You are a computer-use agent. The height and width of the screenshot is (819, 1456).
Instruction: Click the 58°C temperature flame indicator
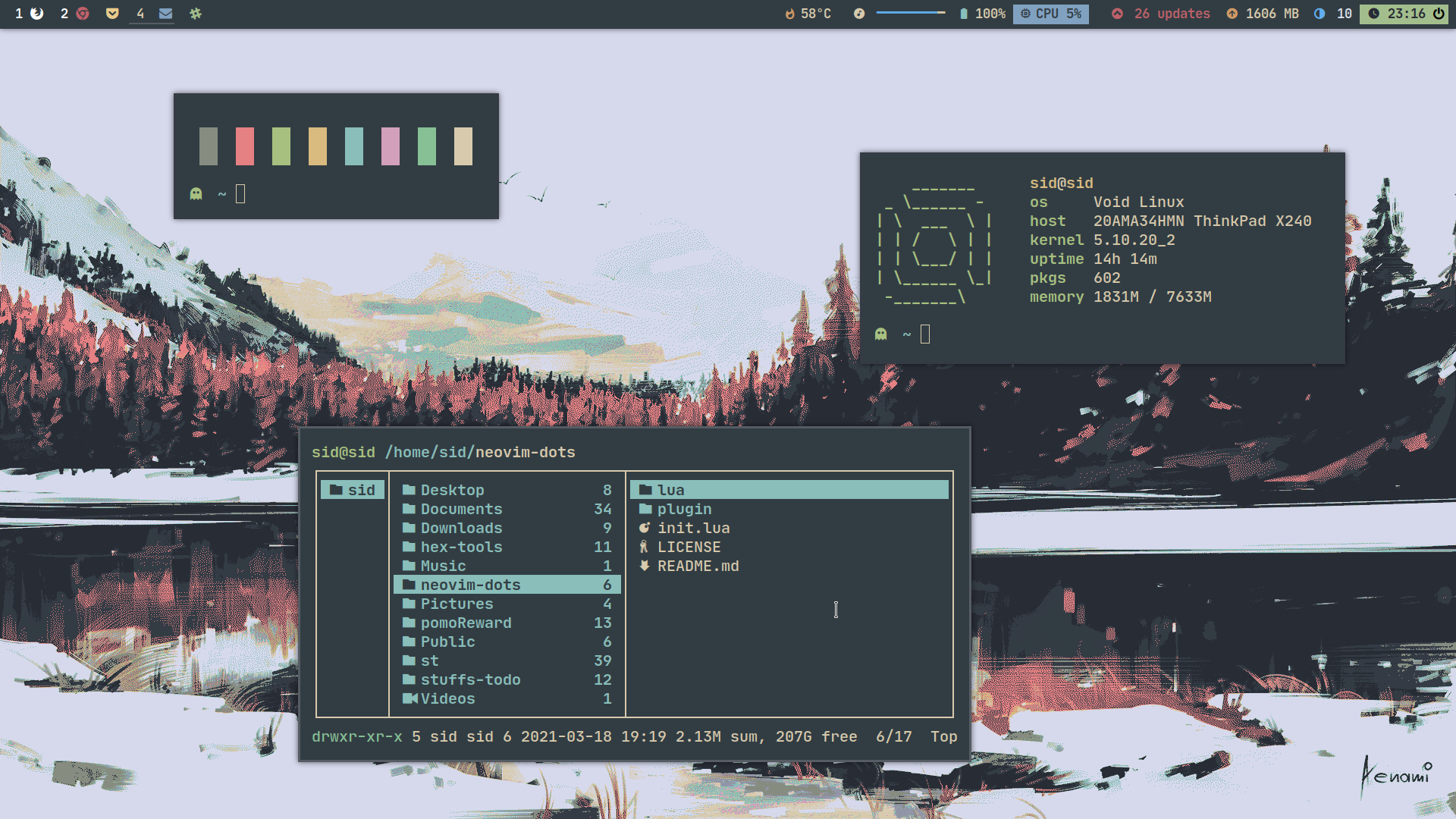[x=808, y=14]
